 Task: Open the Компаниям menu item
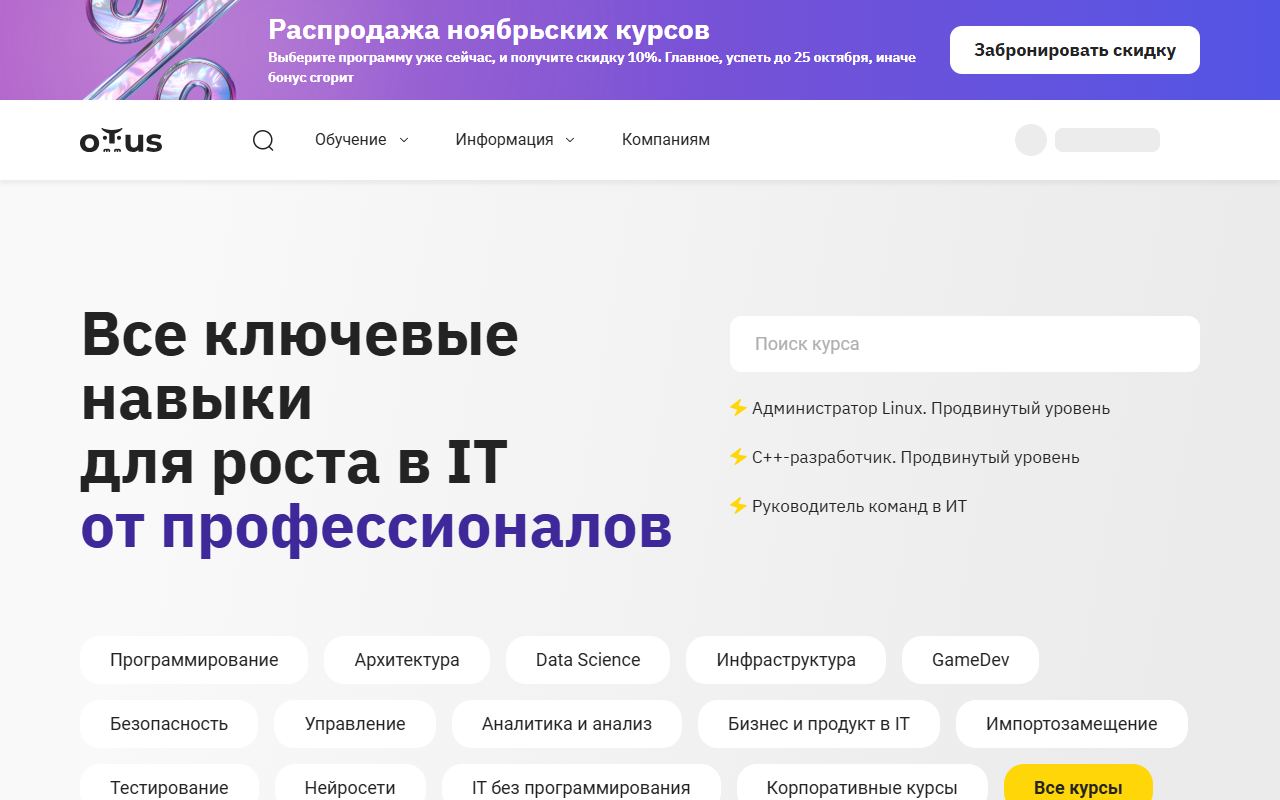click(x=666, y=140)
